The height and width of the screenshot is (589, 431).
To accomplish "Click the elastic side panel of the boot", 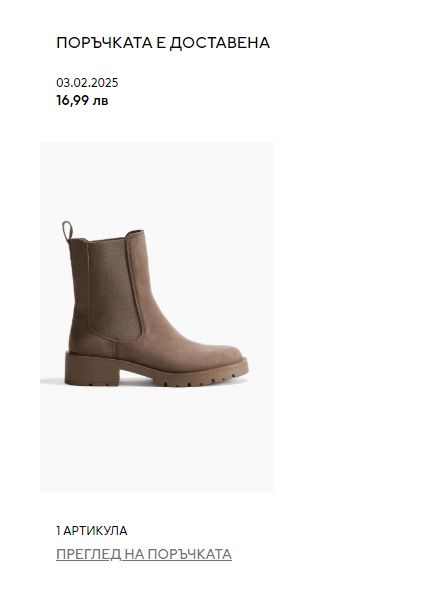I will tap(113, 289).
